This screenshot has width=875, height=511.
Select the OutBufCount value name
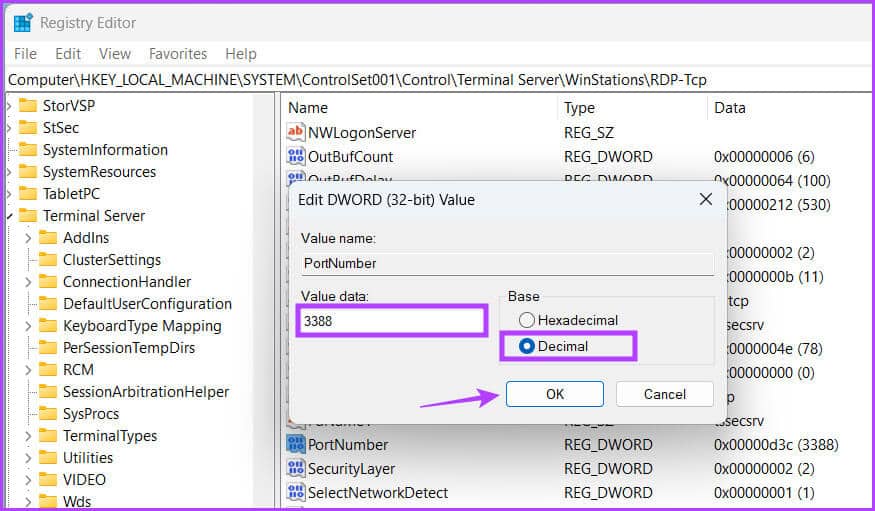350,157
